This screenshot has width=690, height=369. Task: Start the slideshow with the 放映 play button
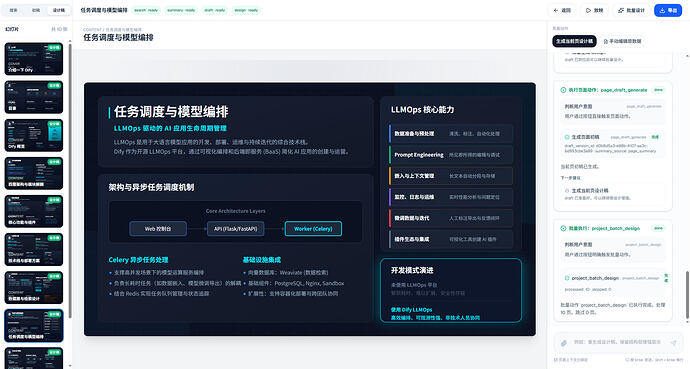pos(594,10)
